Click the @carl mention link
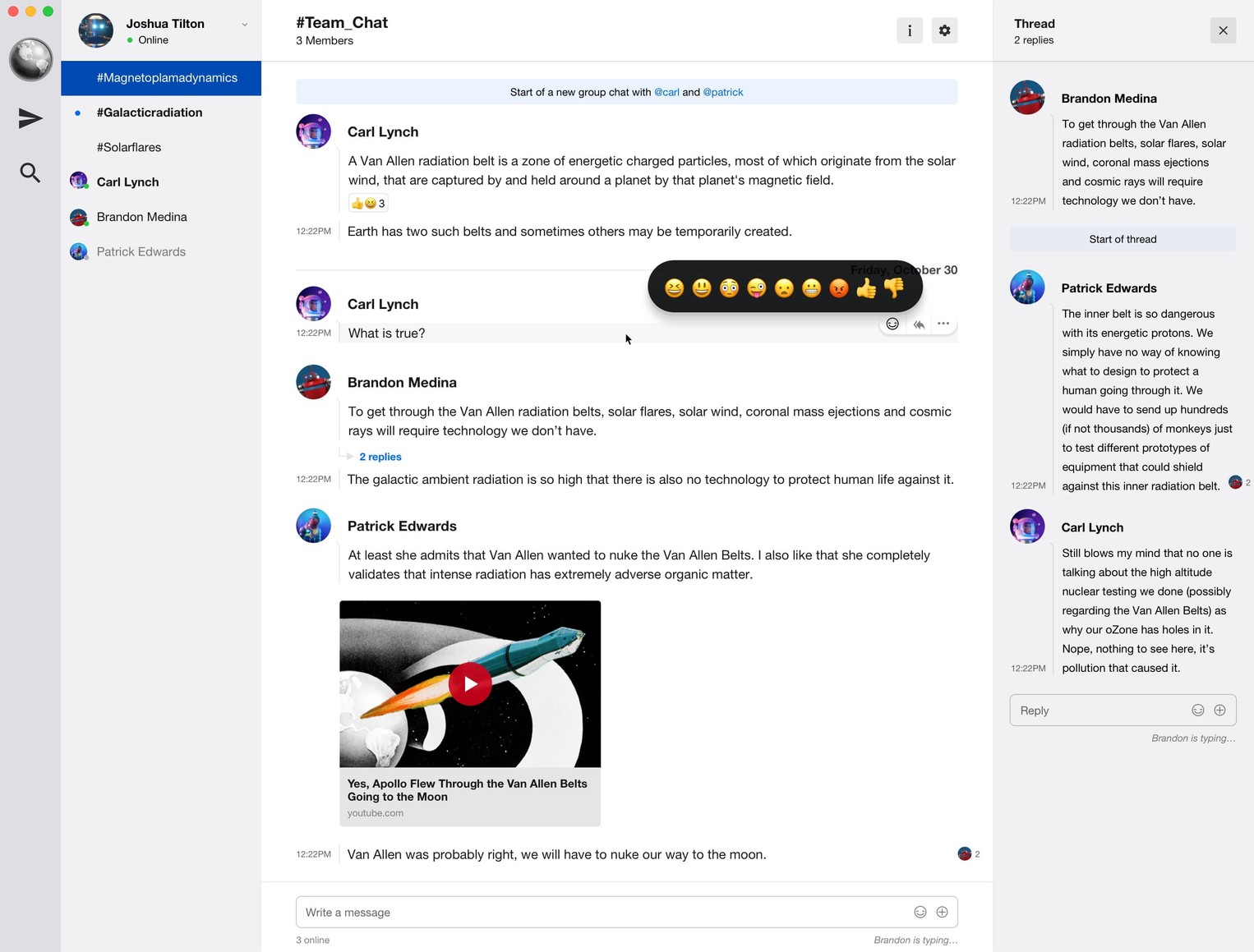Image resolution: width=1254 pixels, height=952 pixels. click(x=666, y=92)
